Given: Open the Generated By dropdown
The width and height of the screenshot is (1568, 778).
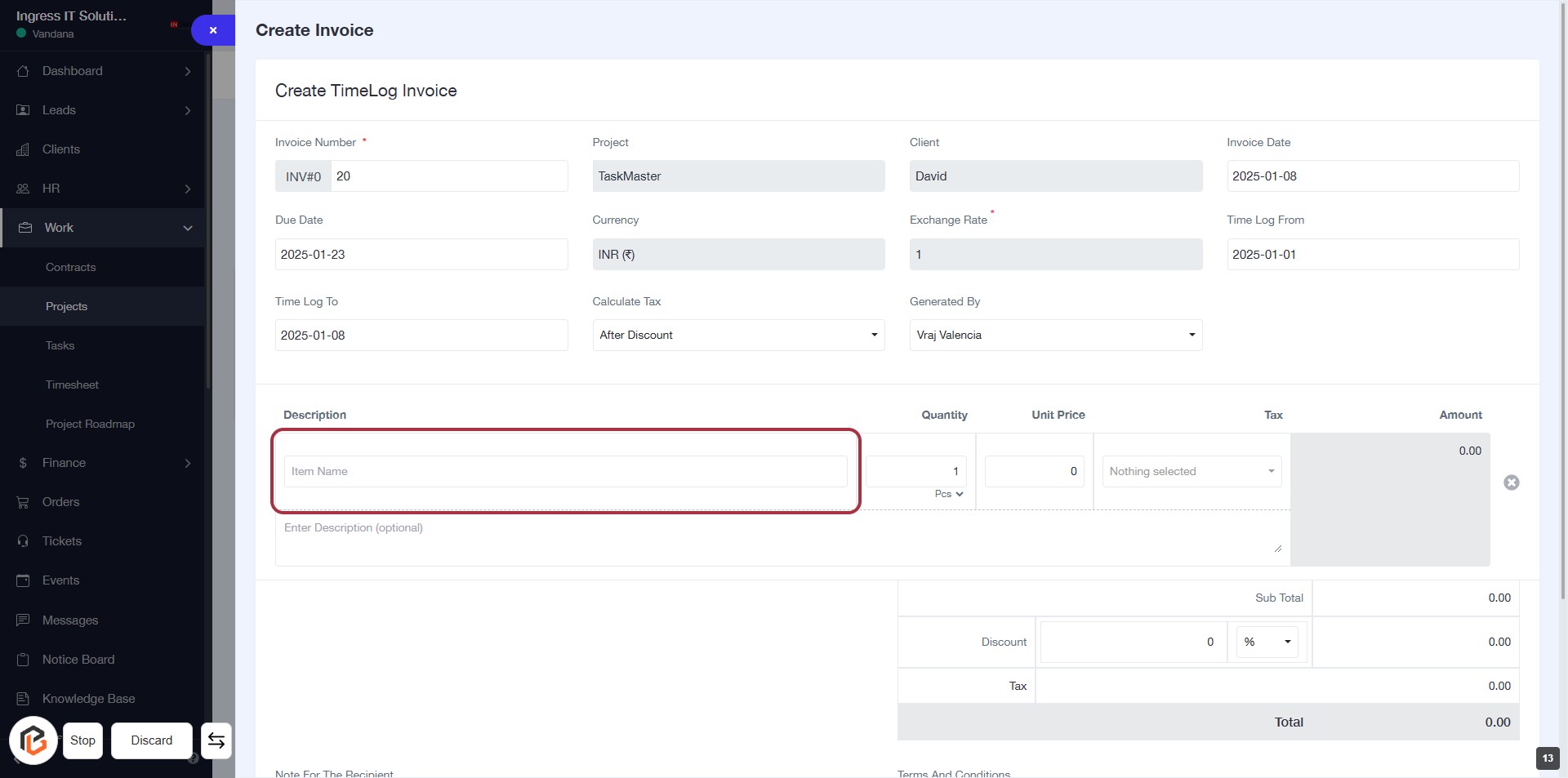Looking at the screenshot, I should point(1054,335).
